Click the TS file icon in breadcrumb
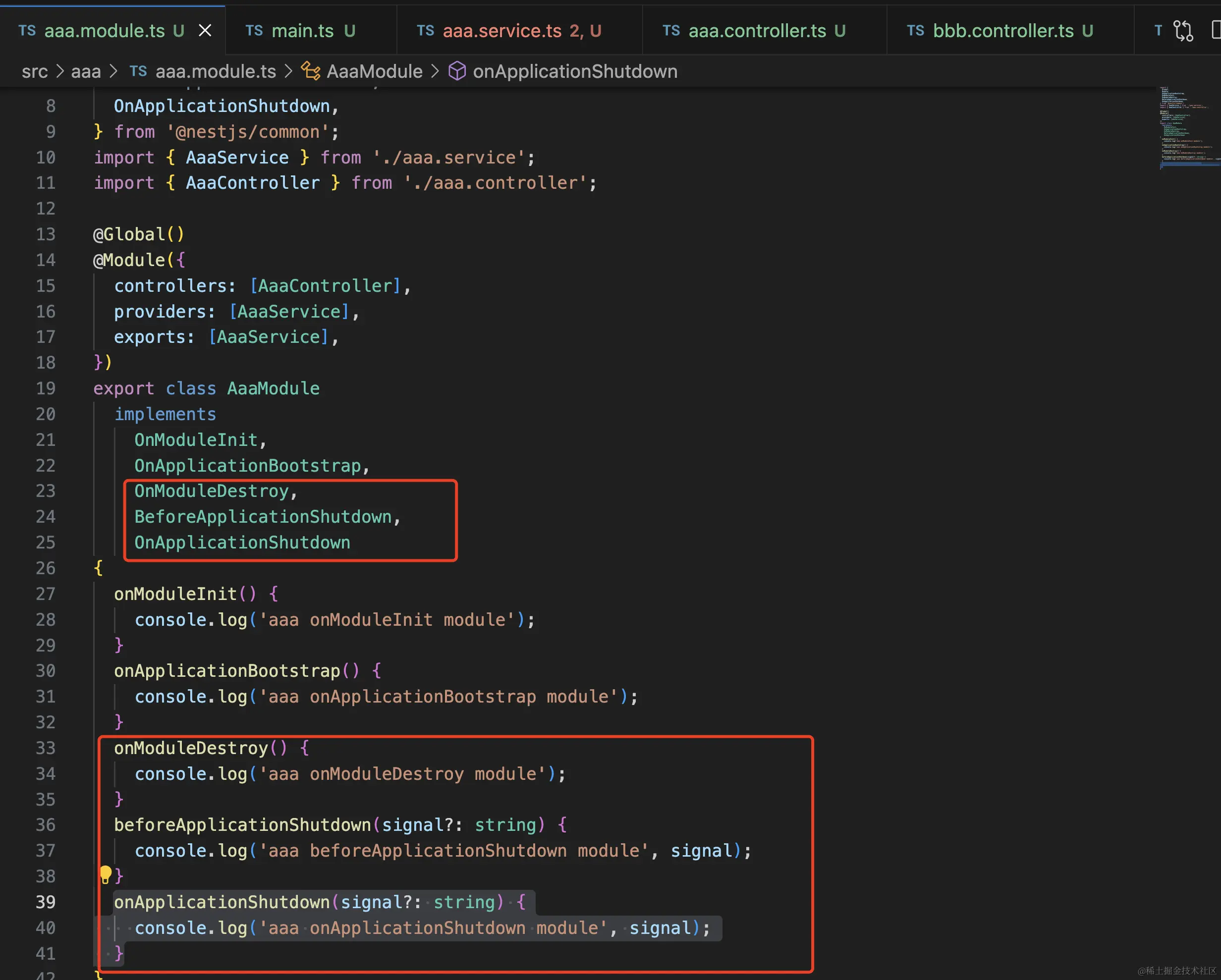The height and width of the screenshot is (980, 1221). [x=138, y=71]
